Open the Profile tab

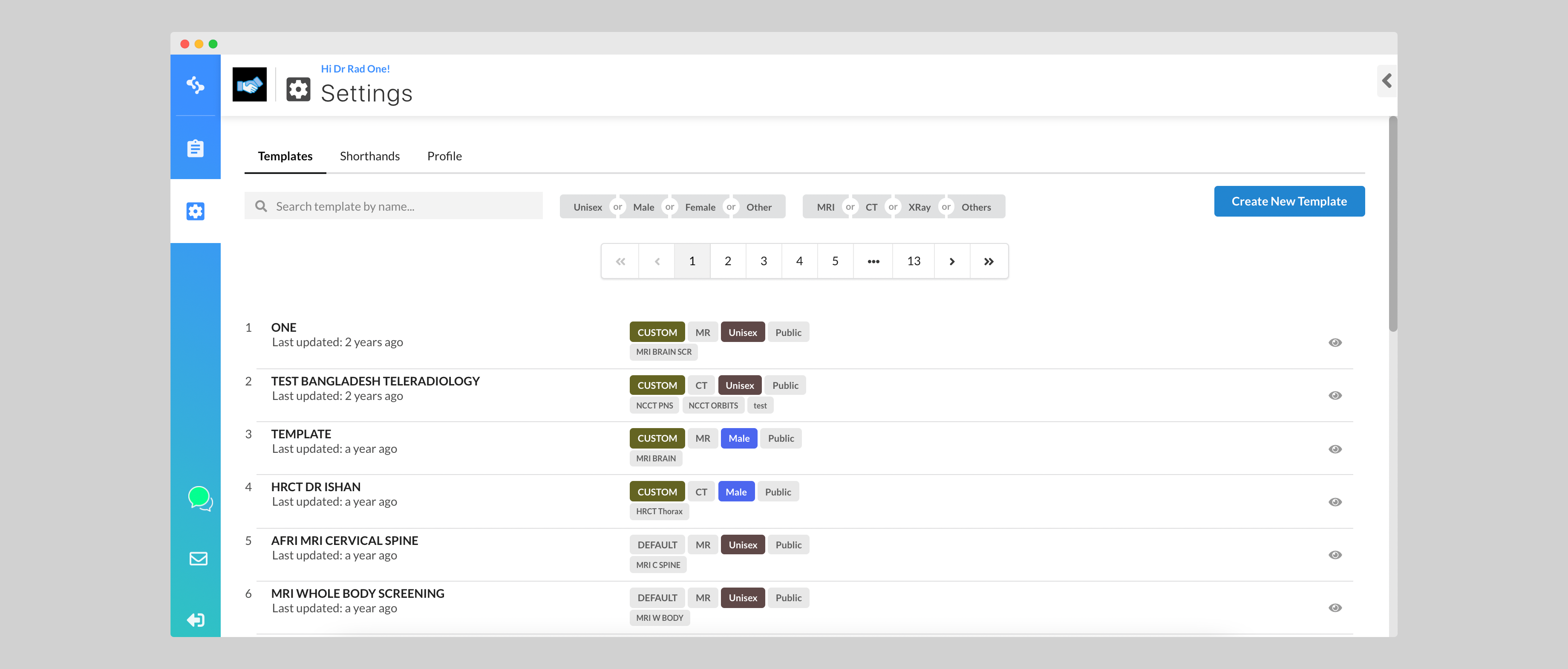444,156
